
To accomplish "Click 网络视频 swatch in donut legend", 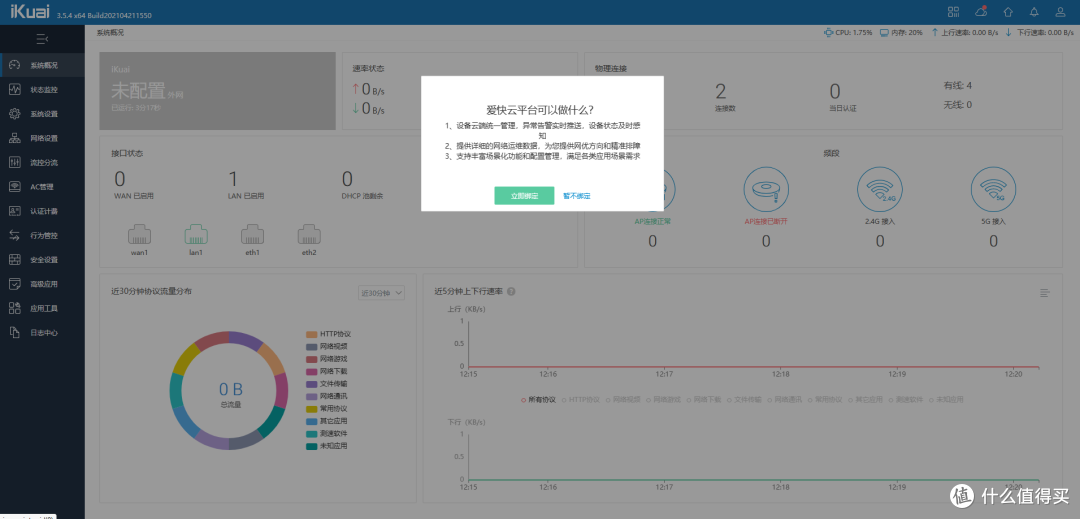I will [311, 346].
